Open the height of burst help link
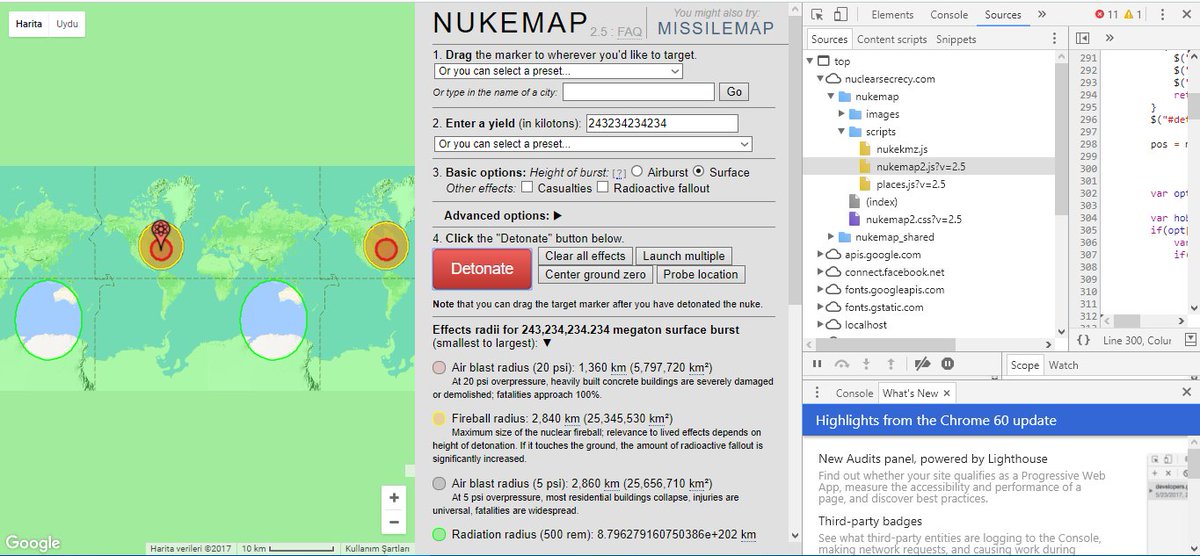 point(619,173)
